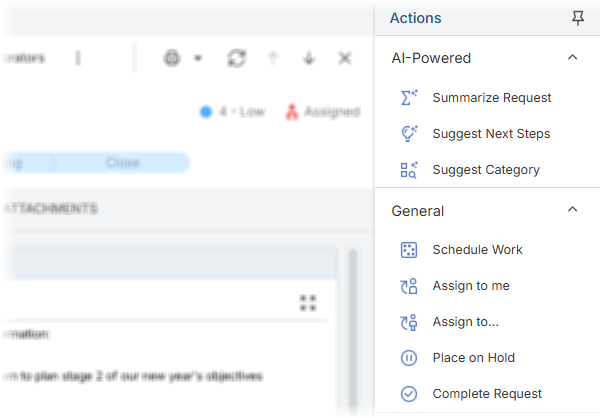The width and height of the screenshot is (600, 418).
Task: Click the Place on Hold pause icon
Action: [x=408, y=358]
